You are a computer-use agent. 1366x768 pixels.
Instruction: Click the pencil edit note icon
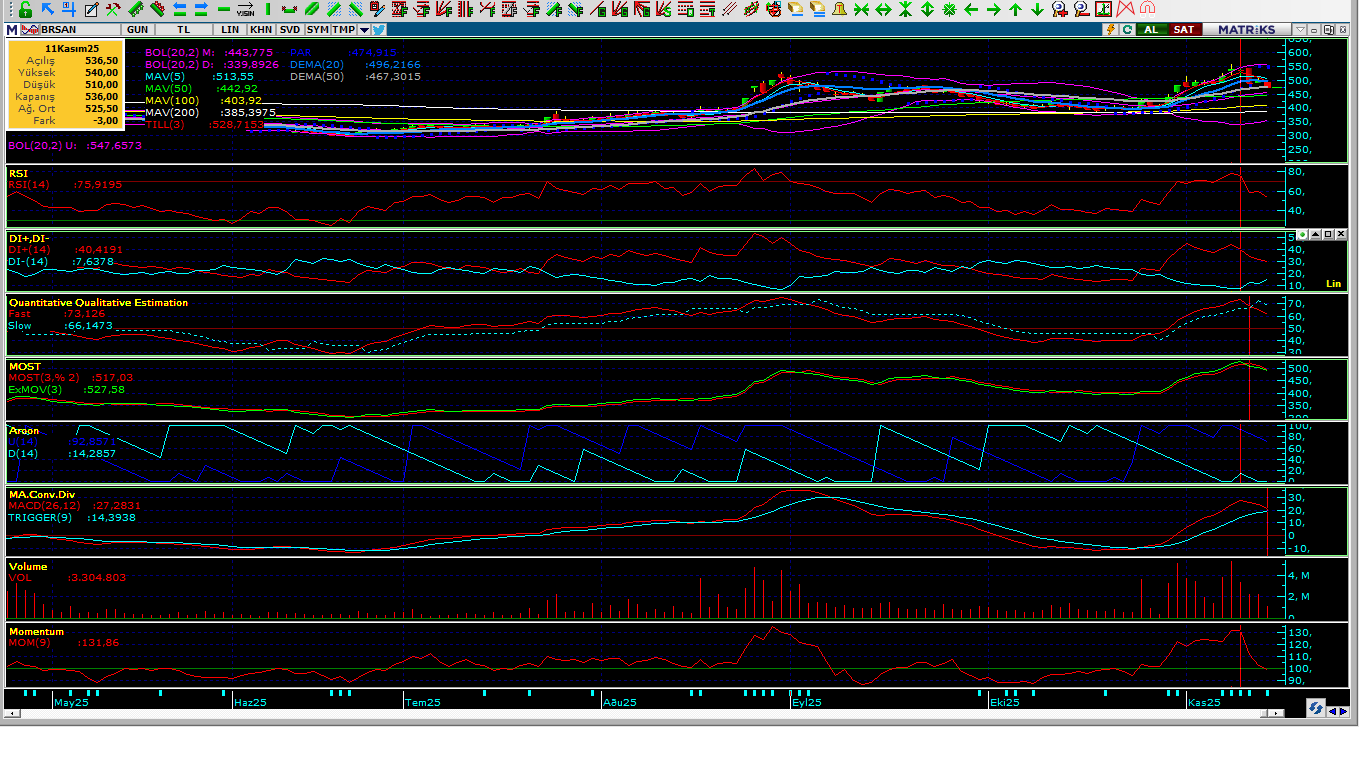coord(91,10)
